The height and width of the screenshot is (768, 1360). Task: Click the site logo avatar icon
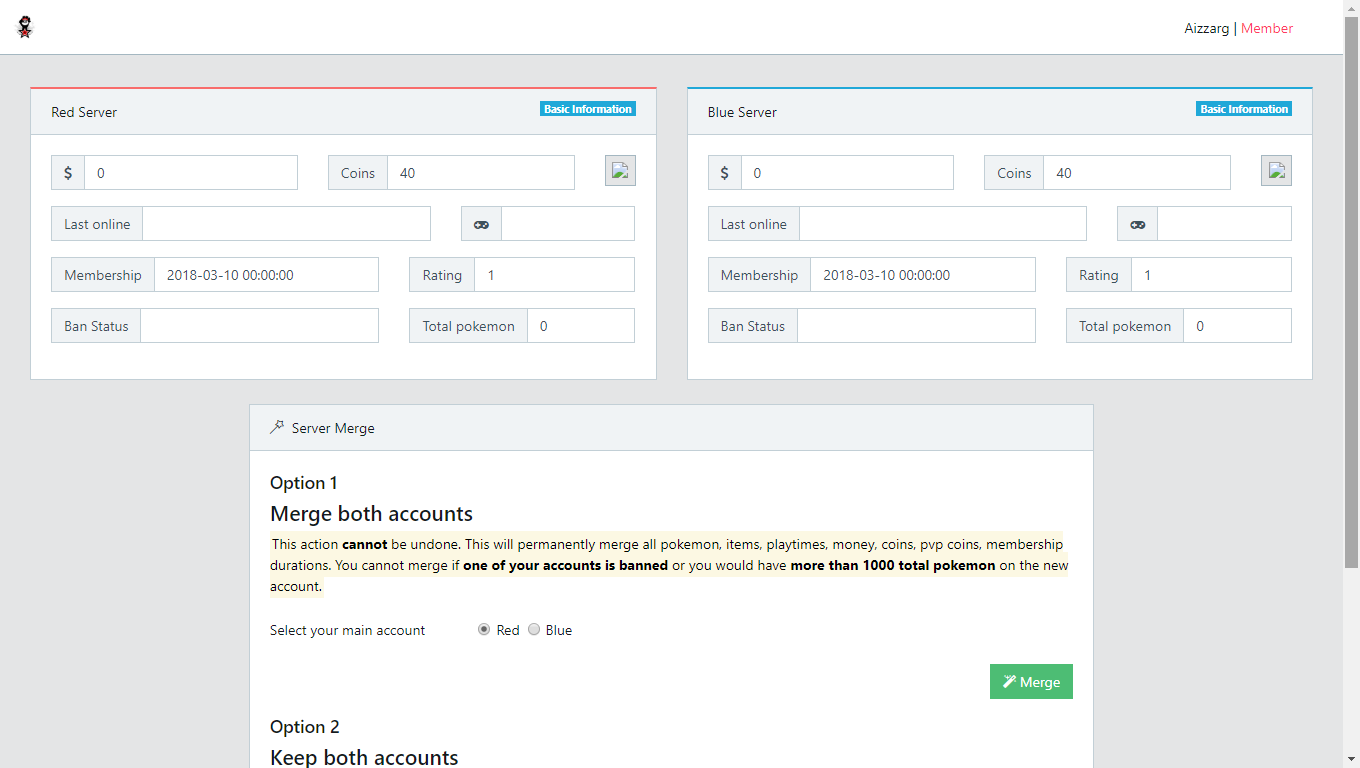click(x=25, y=28)
